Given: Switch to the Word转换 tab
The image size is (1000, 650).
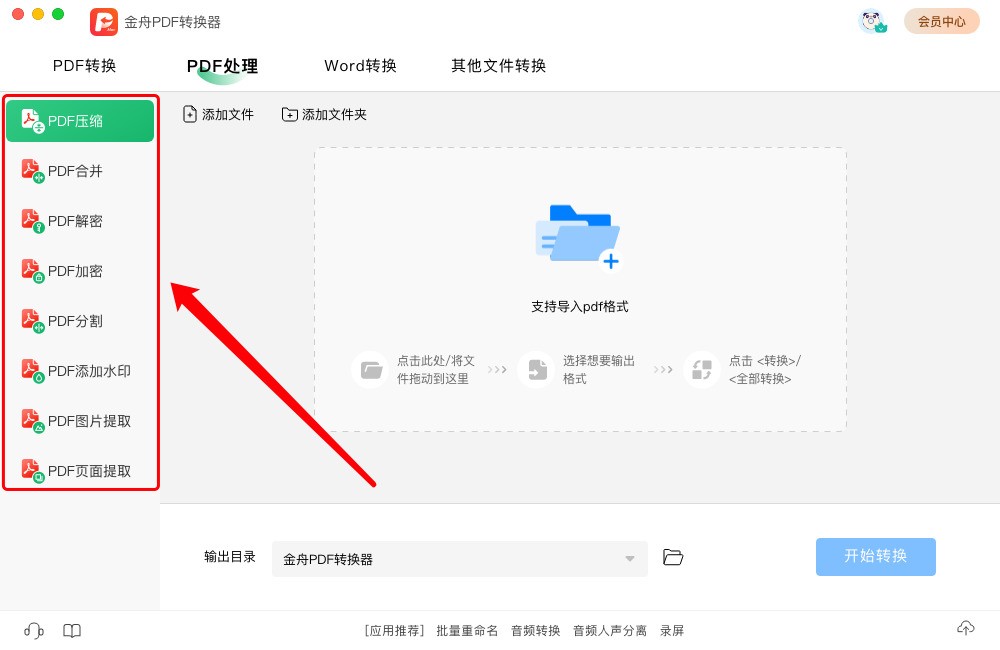Looking at the screenshot, I should (360, 65).
